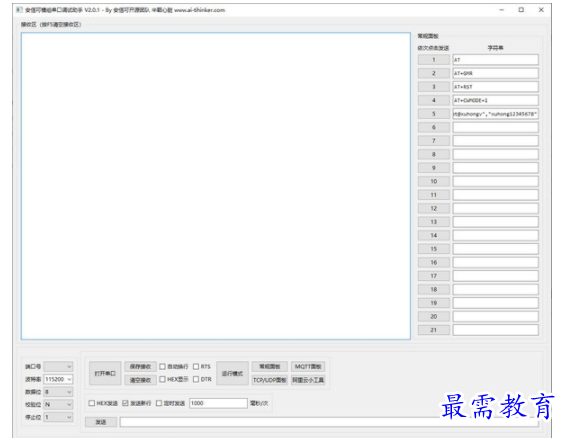This screenshot has width=563, height=438.
Task: Click the numbered send button 16
Action: [434, 262]
